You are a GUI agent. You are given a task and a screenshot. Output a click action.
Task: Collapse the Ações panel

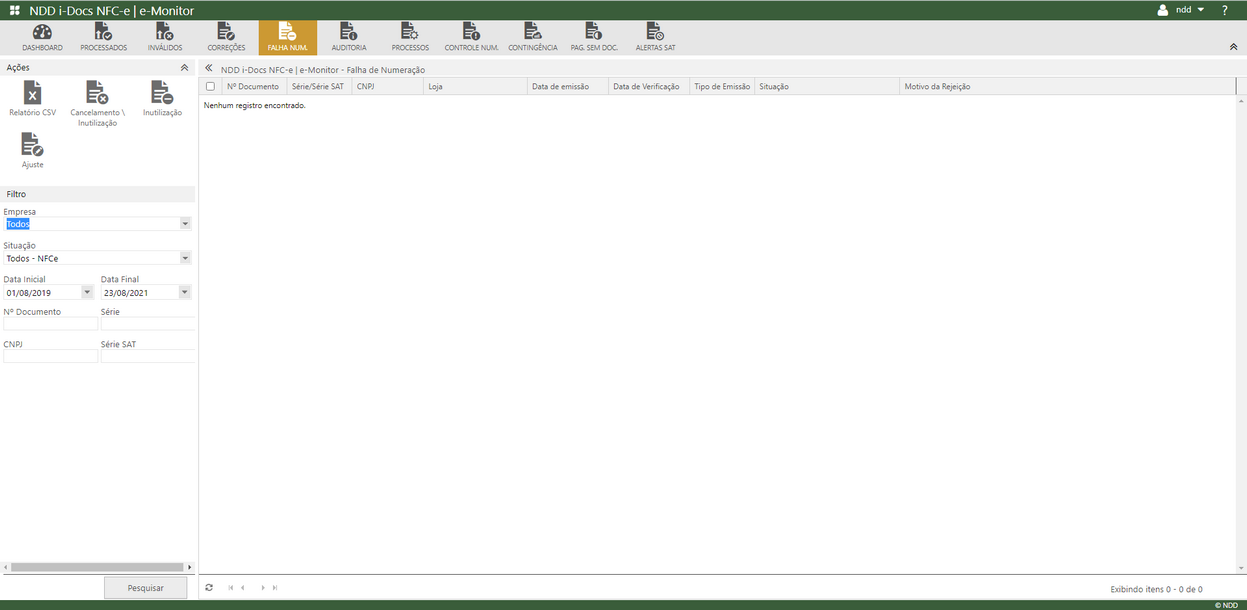click(x=184, y=67)
